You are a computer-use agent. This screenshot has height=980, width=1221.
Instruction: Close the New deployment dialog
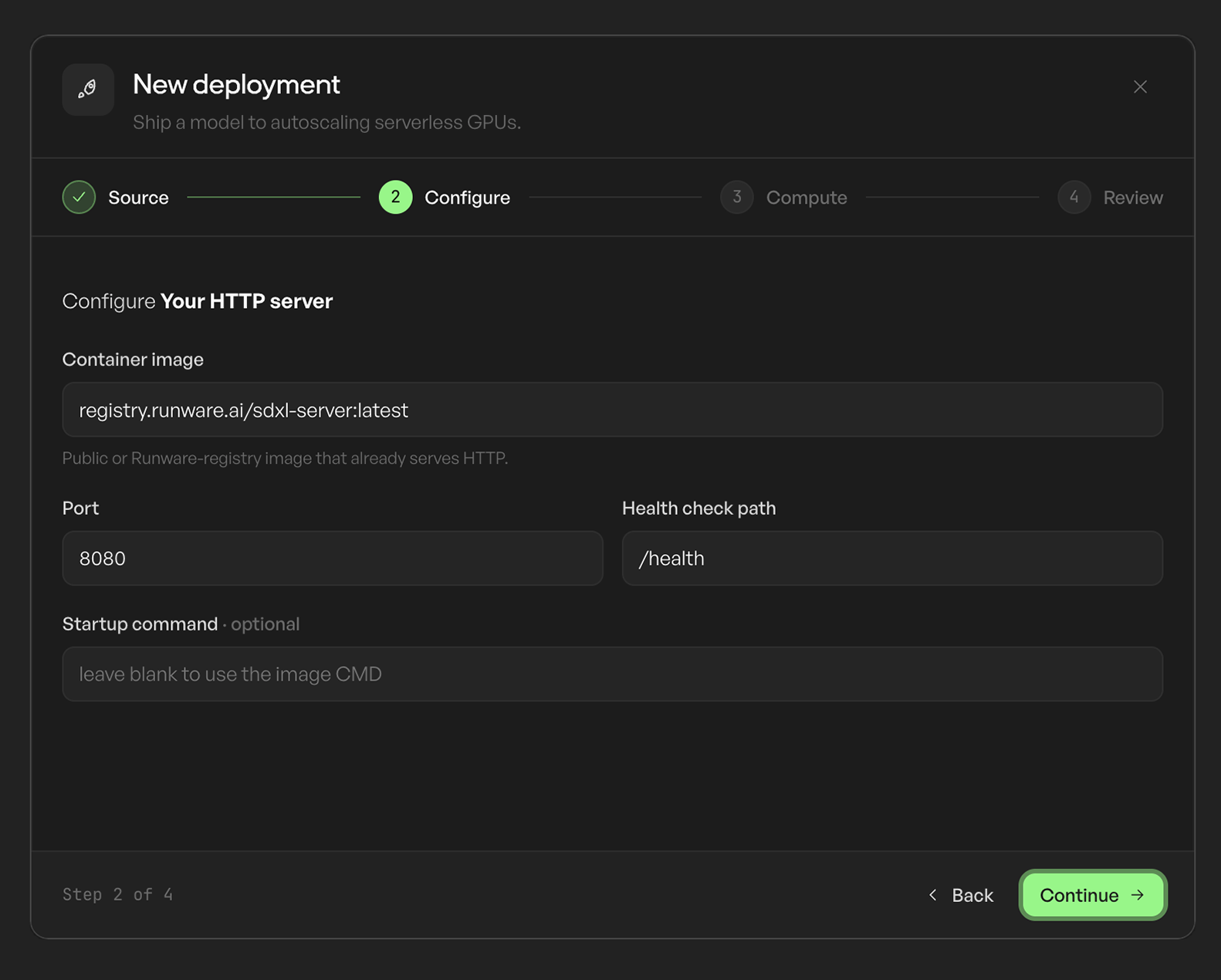(1140, 87)
